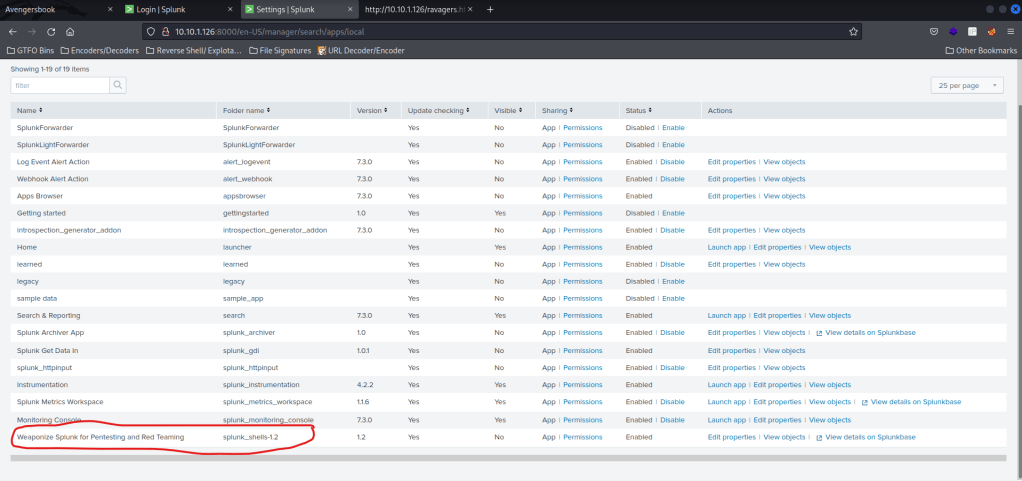Bookmark this page with the star icon
This screenshot has height=481, width=1022.
coord(853,31)
